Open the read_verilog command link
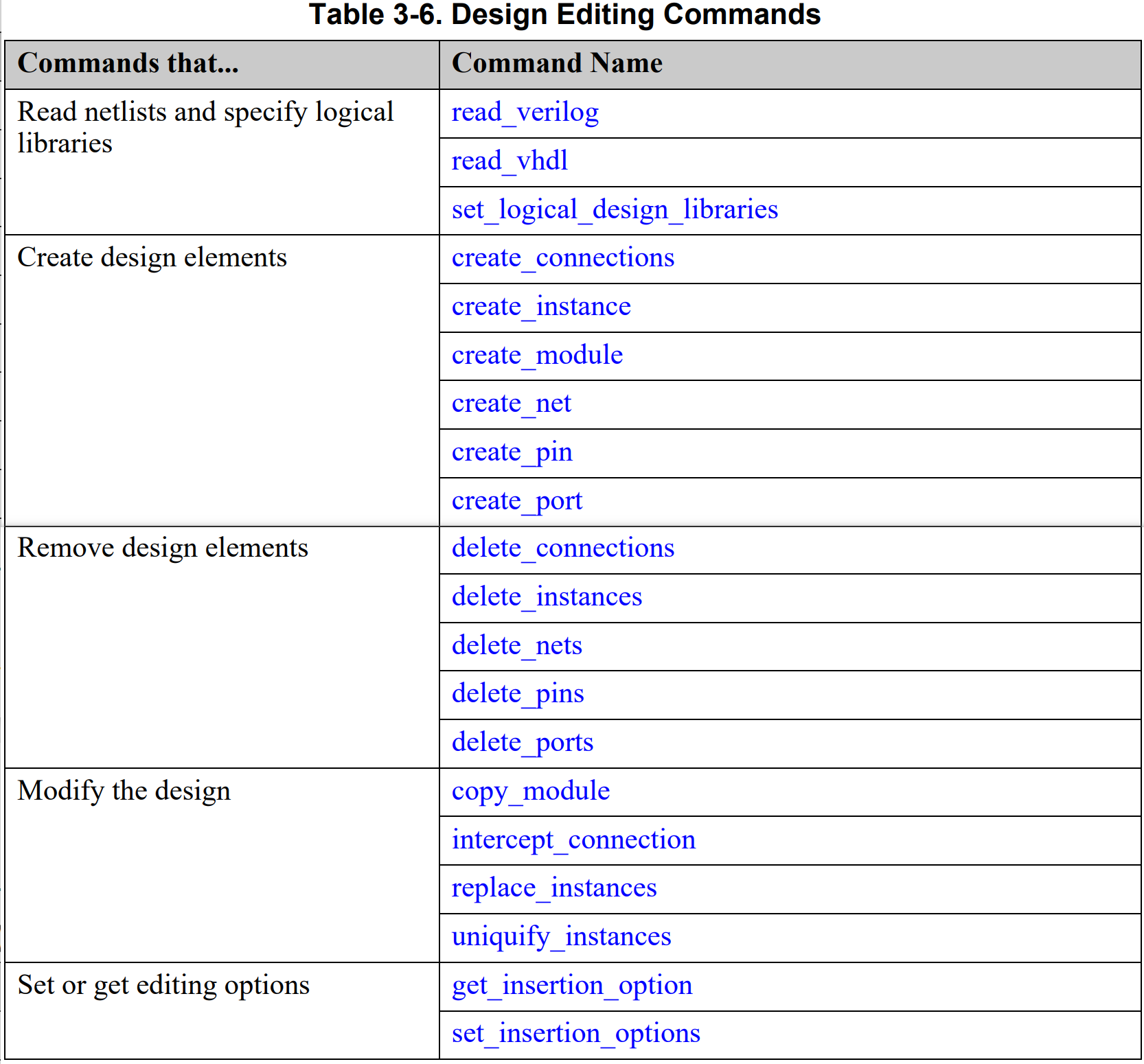Screen dimensions: 1144x1064 (x=525, y=113)
